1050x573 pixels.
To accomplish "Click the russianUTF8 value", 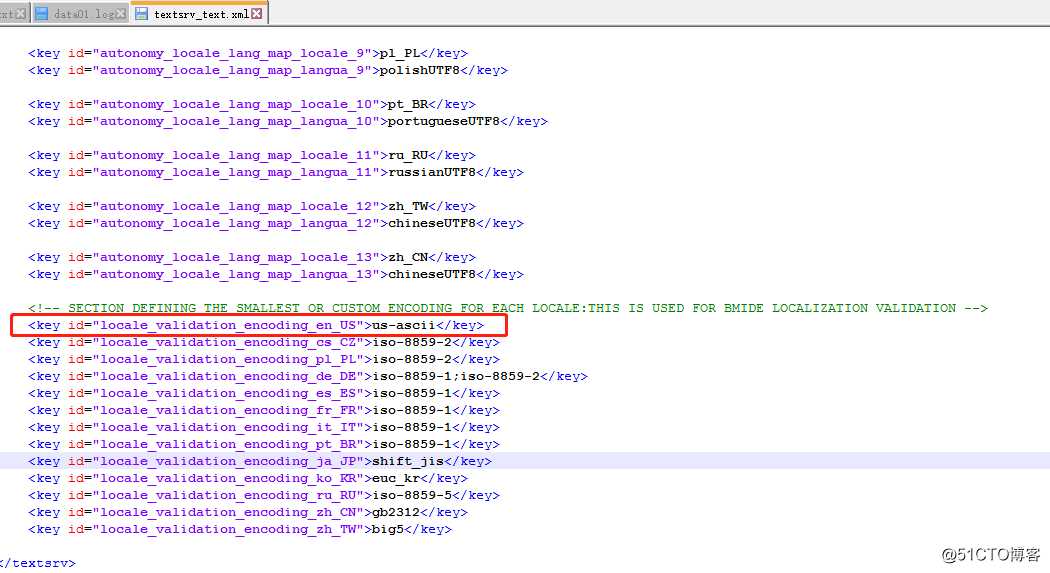I will (x=432, y=172).
